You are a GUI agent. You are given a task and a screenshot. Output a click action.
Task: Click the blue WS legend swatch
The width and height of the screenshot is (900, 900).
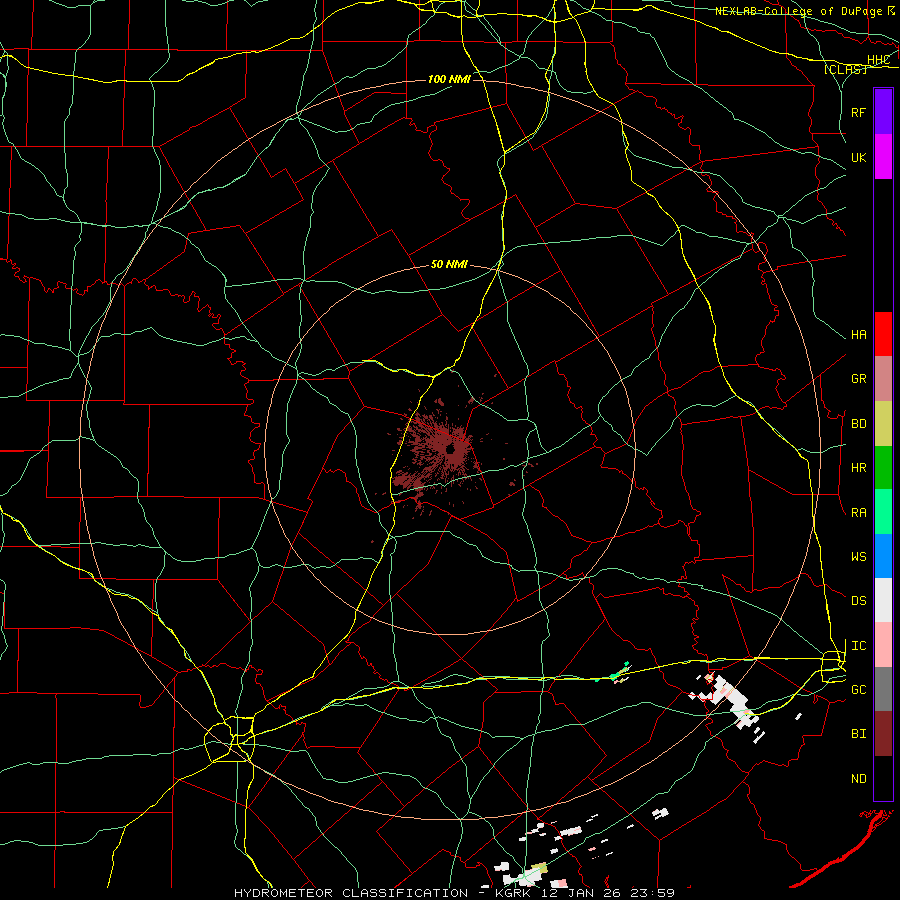(883, 556)
